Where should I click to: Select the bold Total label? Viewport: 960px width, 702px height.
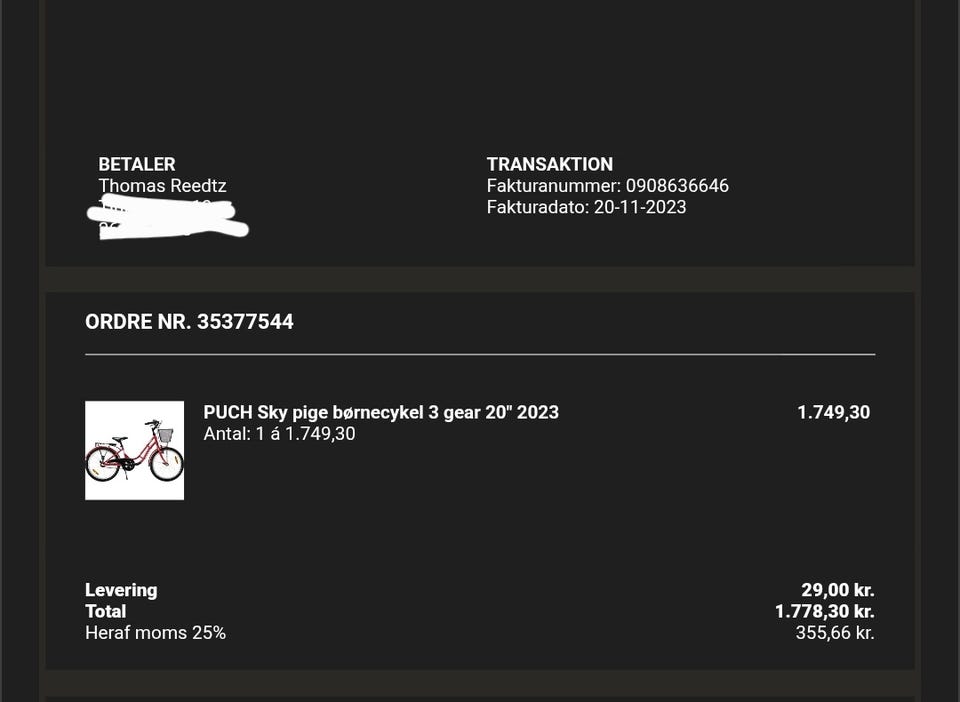[x=105, y=611]
